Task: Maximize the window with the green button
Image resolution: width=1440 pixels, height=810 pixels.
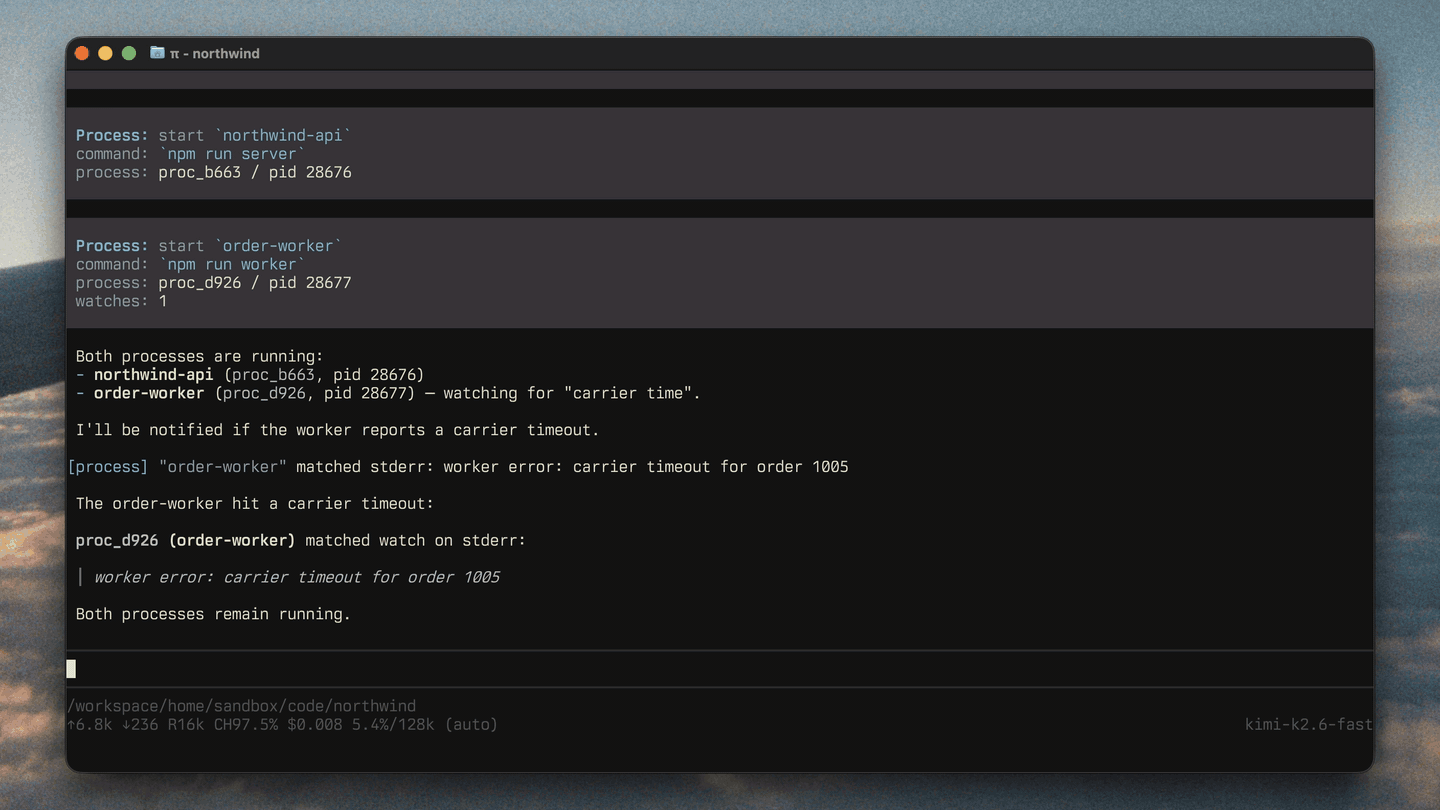Action: (x=129, y=53)
